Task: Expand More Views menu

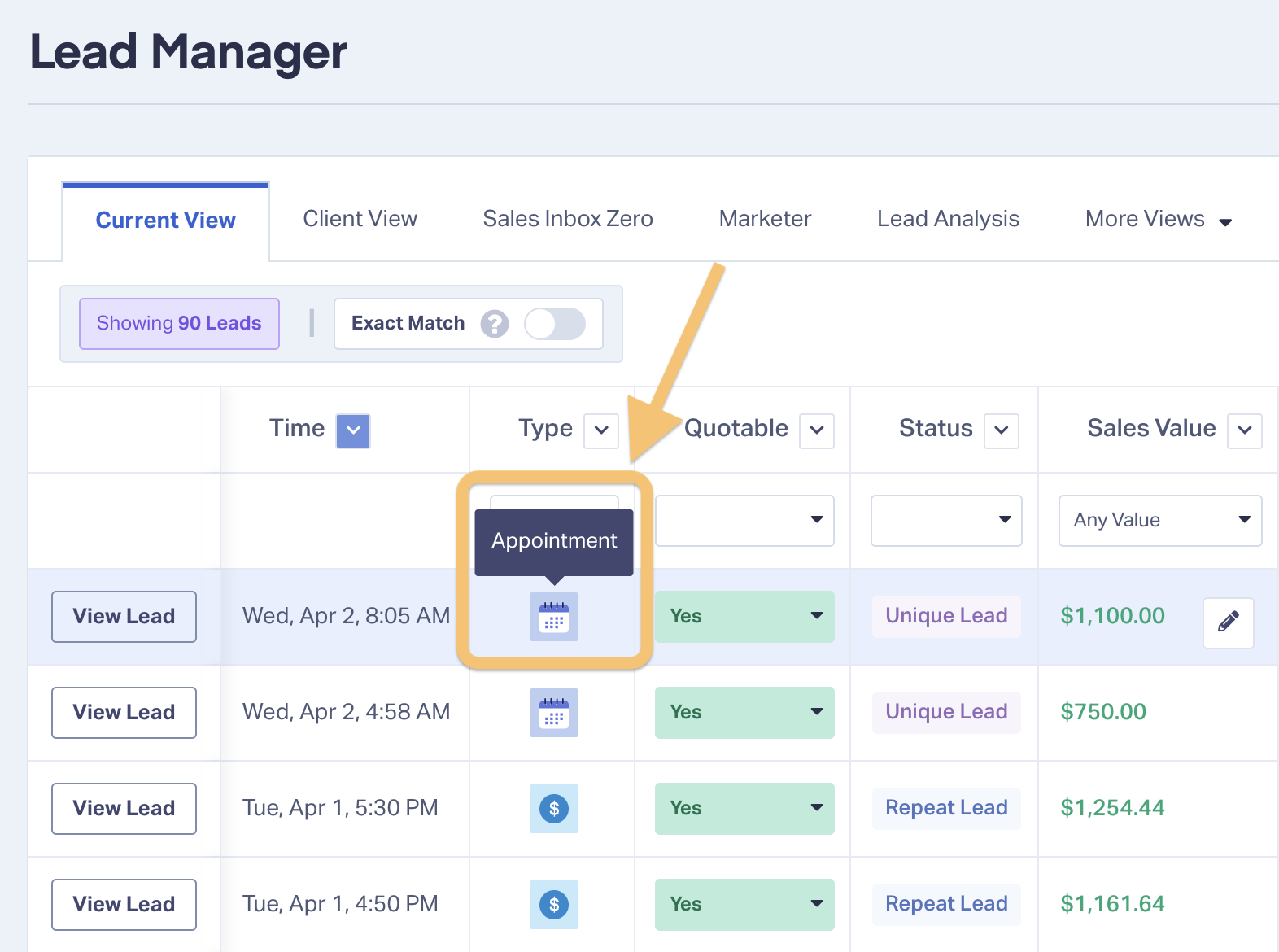Action: [x=1159, y=220]
